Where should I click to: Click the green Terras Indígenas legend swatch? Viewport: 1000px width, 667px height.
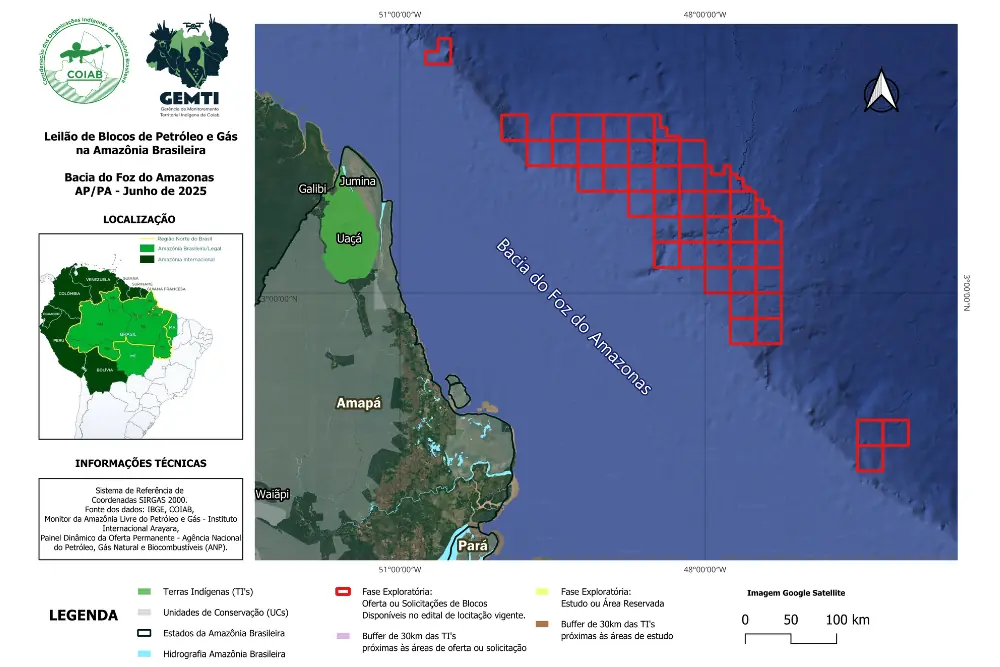click(x=145, y=592)
